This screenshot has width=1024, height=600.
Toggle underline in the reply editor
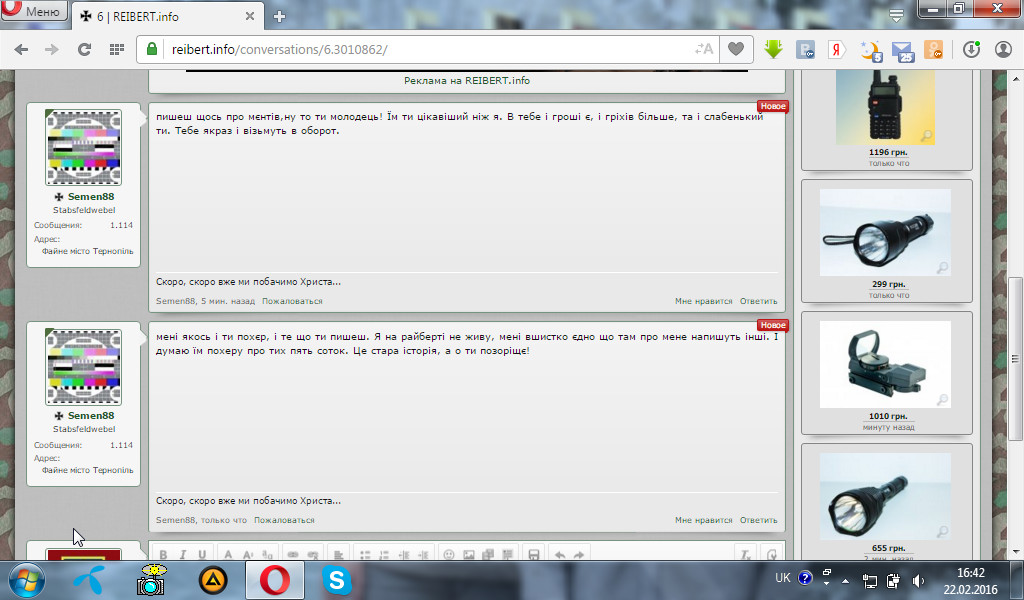point(202,554)
